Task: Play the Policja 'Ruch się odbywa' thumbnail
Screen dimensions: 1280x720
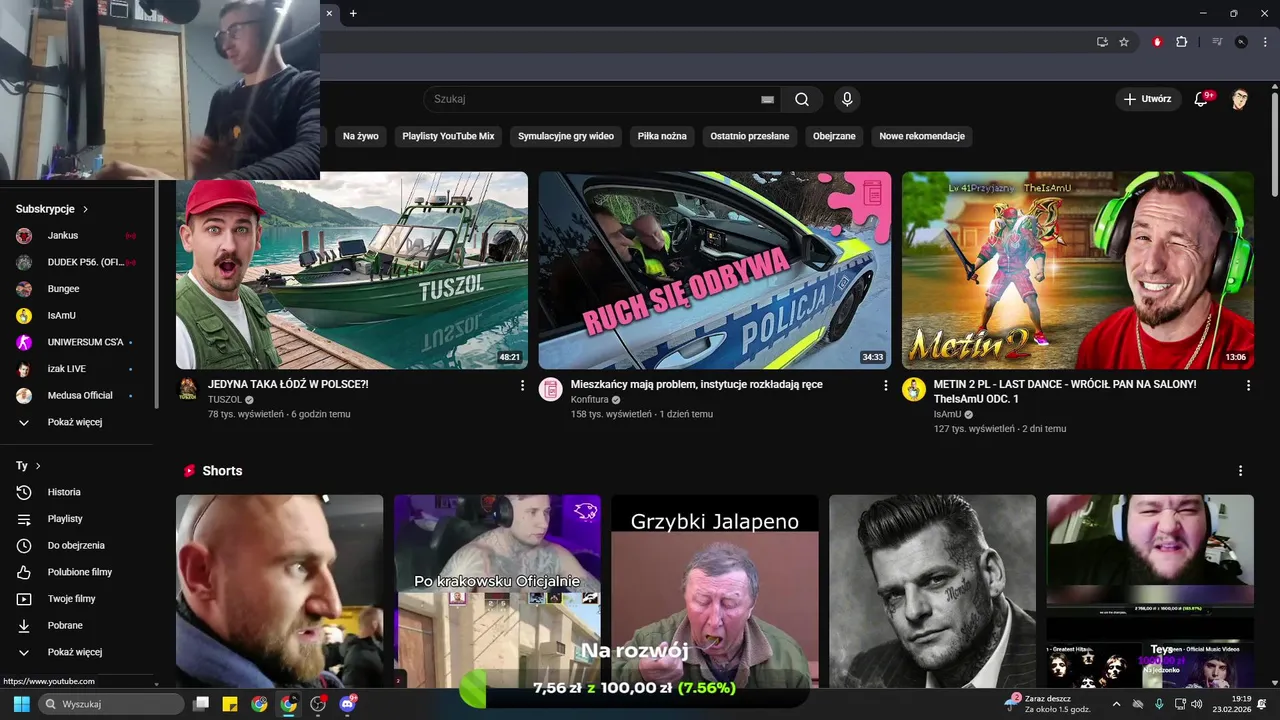Action: pos(715,271)
